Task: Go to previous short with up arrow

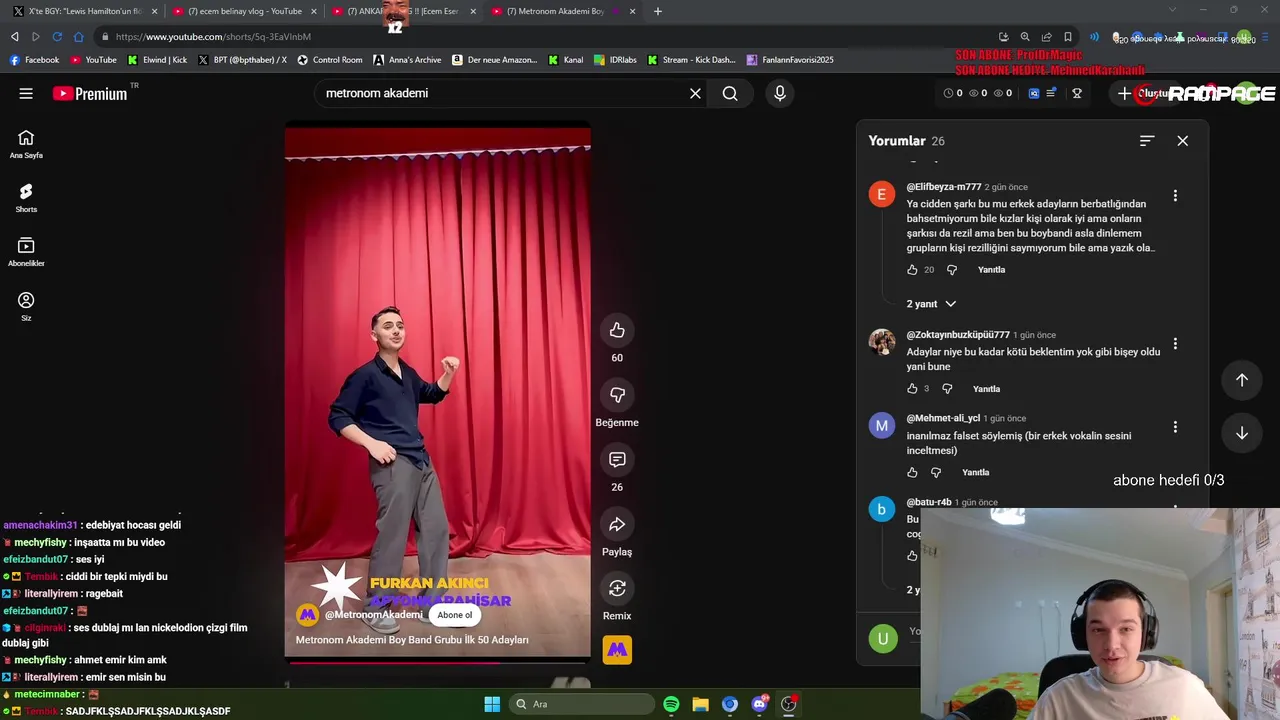Action: pos(1242,380)
